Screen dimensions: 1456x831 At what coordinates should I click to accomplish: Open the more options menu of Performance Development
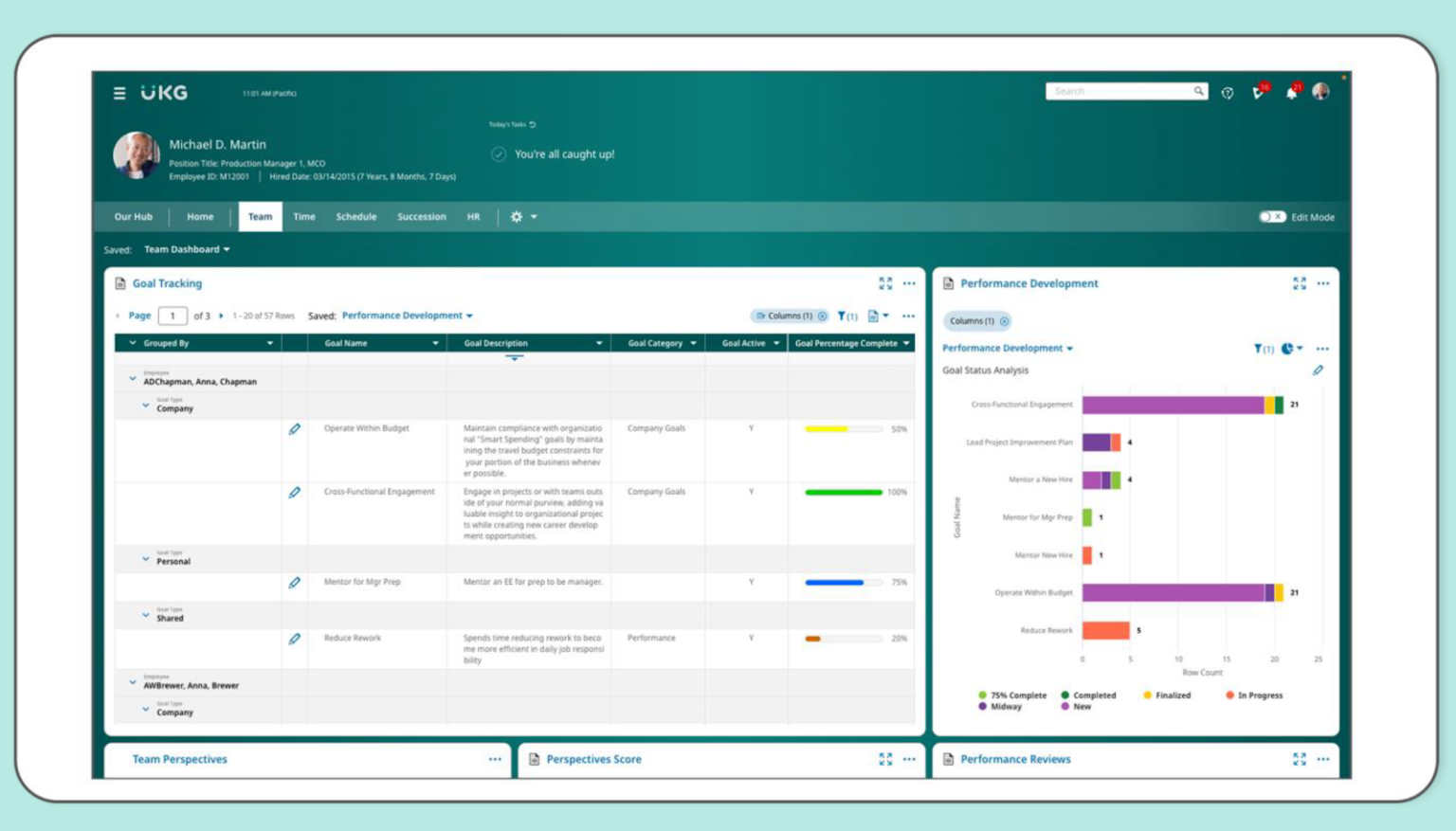click(x=1323, y=283)
